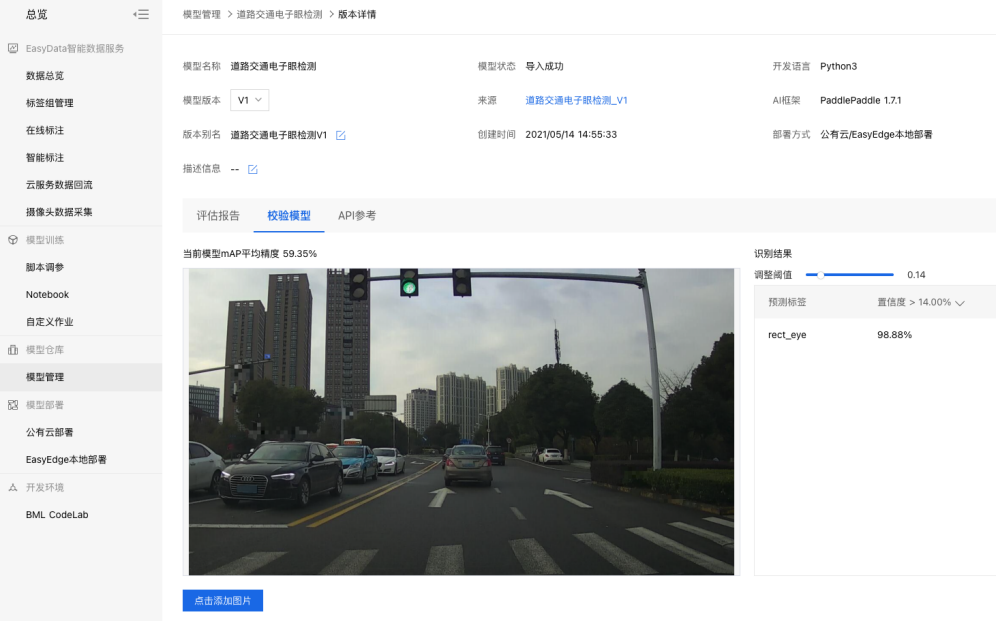Viewport: 996px width, 621px height.
Task: Click the mAP 59.35% precision text
Action: pos(250,254)
